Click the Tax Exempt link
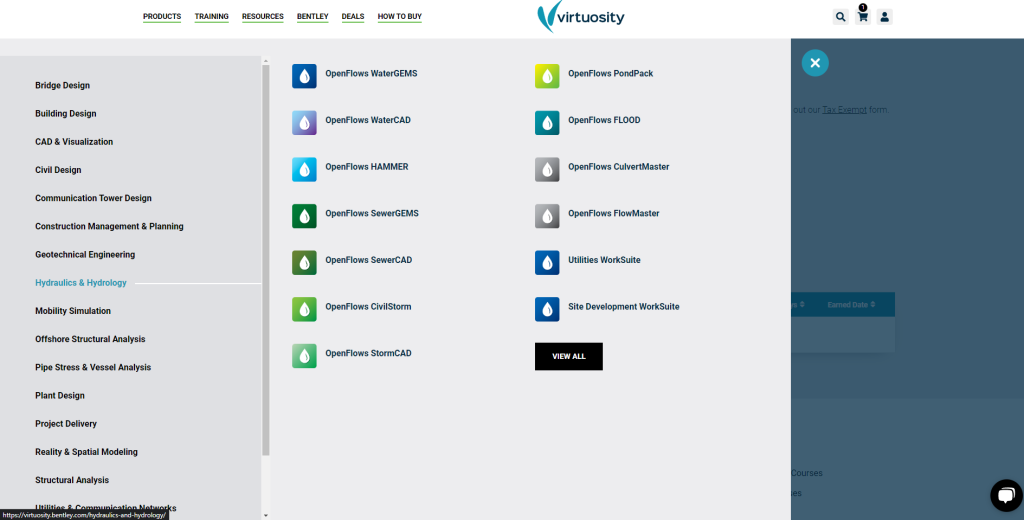This screenshot has height=520, width=1024. pyautogui.click(x=844, y=110)
